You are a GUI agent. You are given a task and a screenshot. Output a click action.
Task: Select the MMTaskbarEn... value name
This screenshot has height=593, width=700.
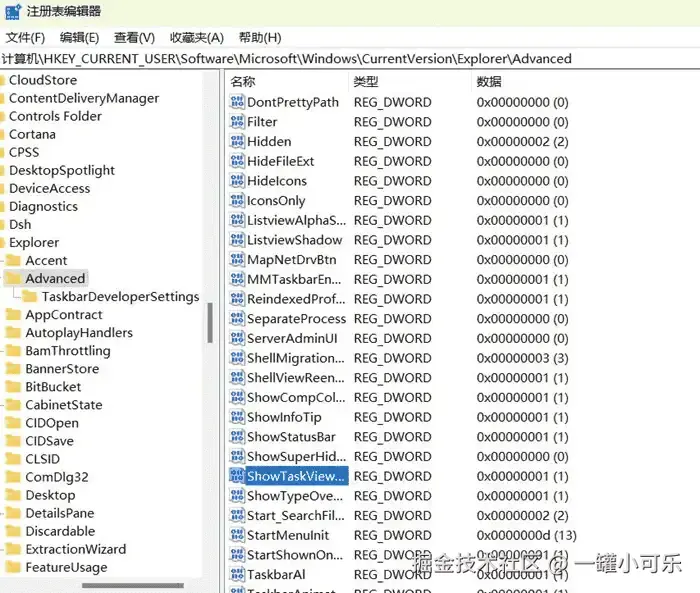(x=294, y=279)
